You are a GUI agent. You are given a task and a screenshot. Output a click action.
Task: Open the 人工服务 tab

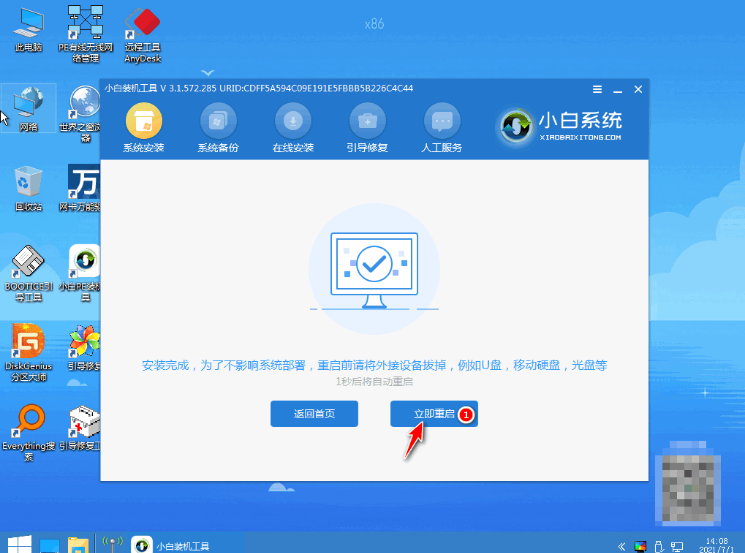point(442,128)
